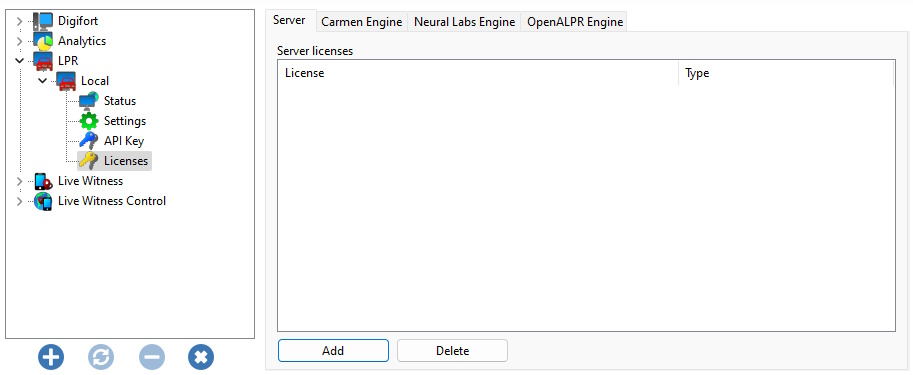Click the blue API Key icon
Viewport: 913px width, 375px height.
(89, 141)
